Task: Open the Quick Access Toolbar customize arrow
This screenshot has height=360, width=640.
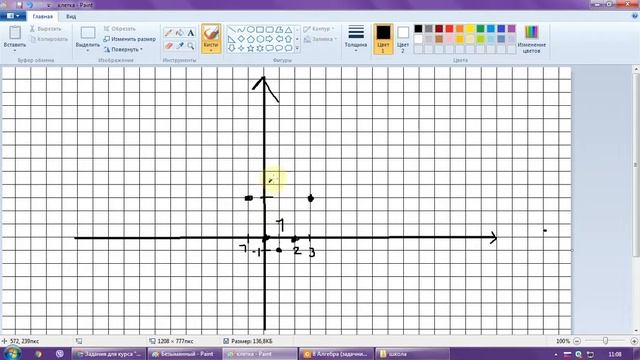Action: point(49,5)
